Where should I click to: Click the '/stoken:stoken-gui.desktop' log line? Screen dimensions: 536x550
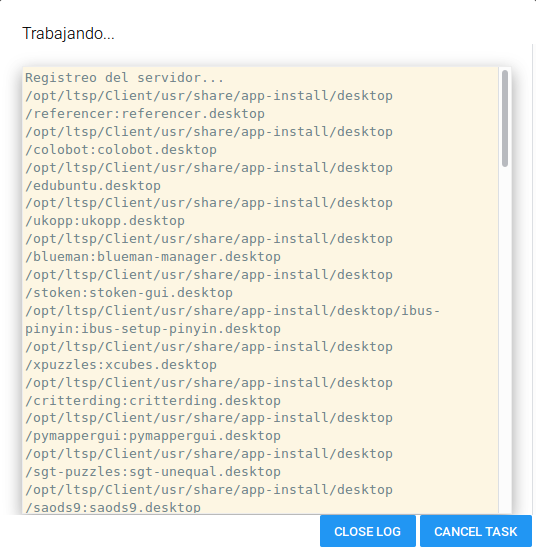129,293
